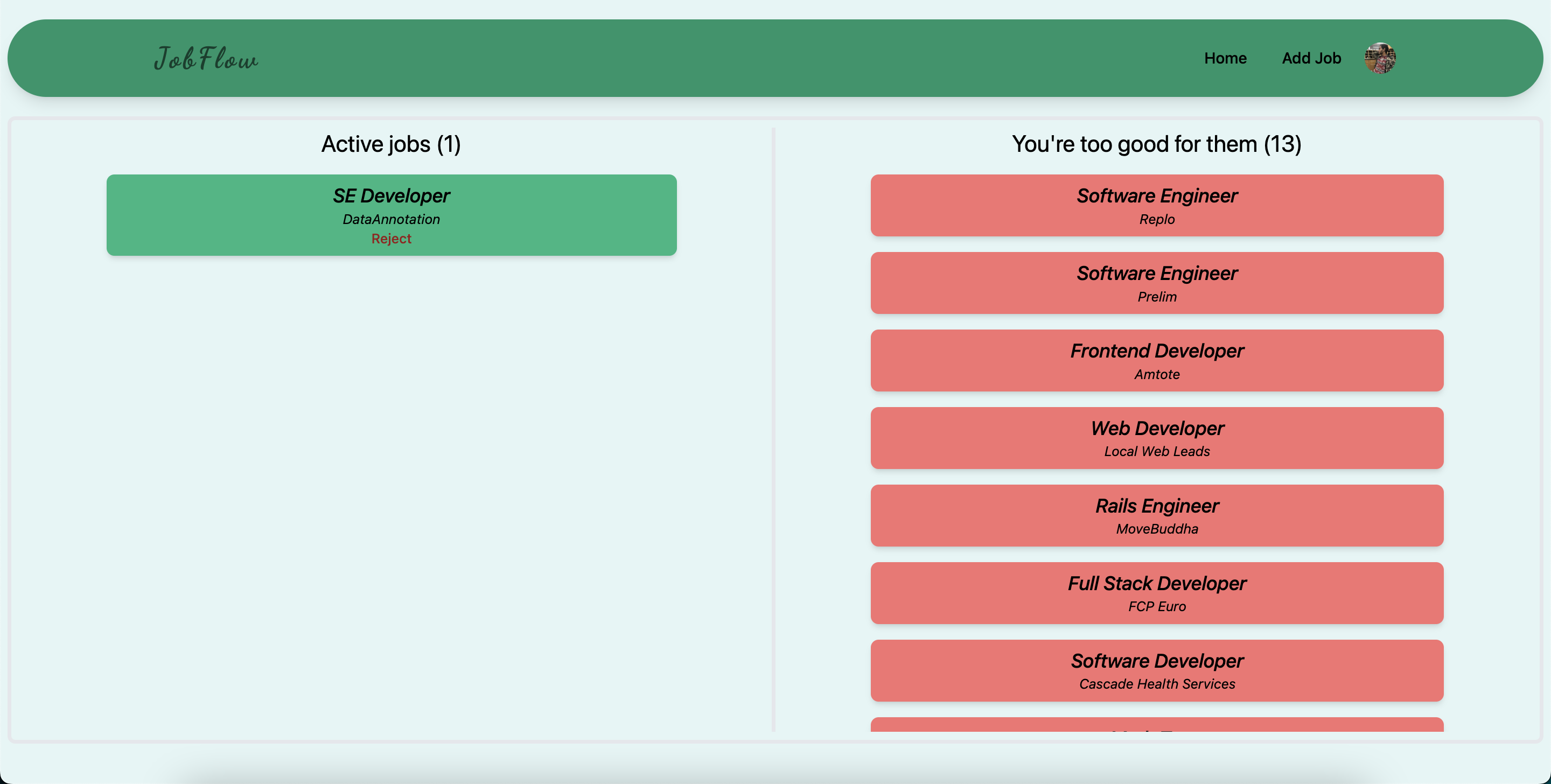1551x784 pixels.
Task: Open the SE Developer job card
Action: (x=392, y=215)
